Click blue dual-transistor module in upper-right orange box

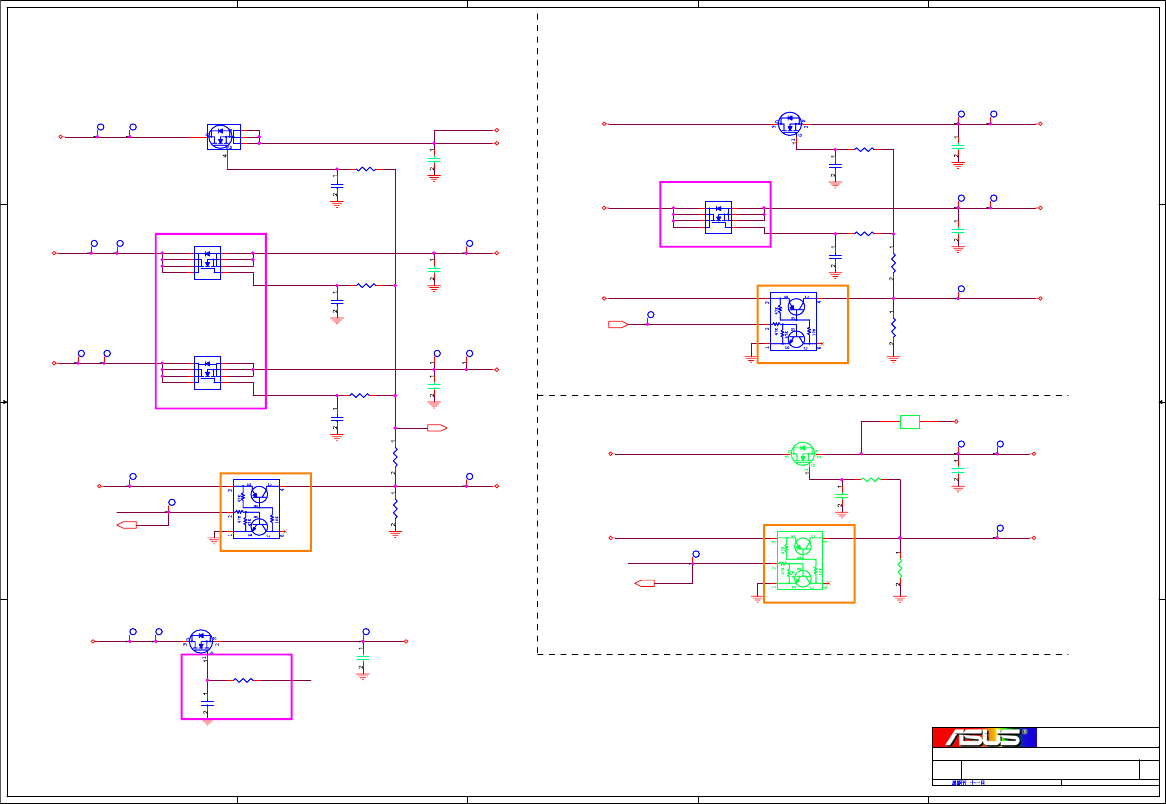(793, 321)
